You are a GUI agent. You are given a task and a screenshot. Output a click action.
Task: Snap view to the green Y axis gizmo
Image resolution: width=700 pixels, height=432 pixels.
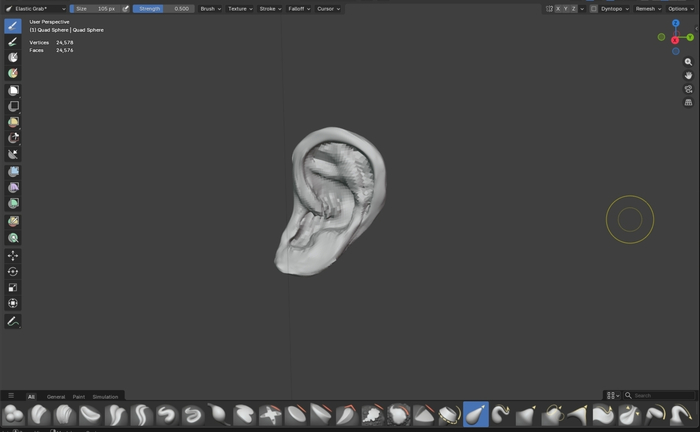[690, 37]
